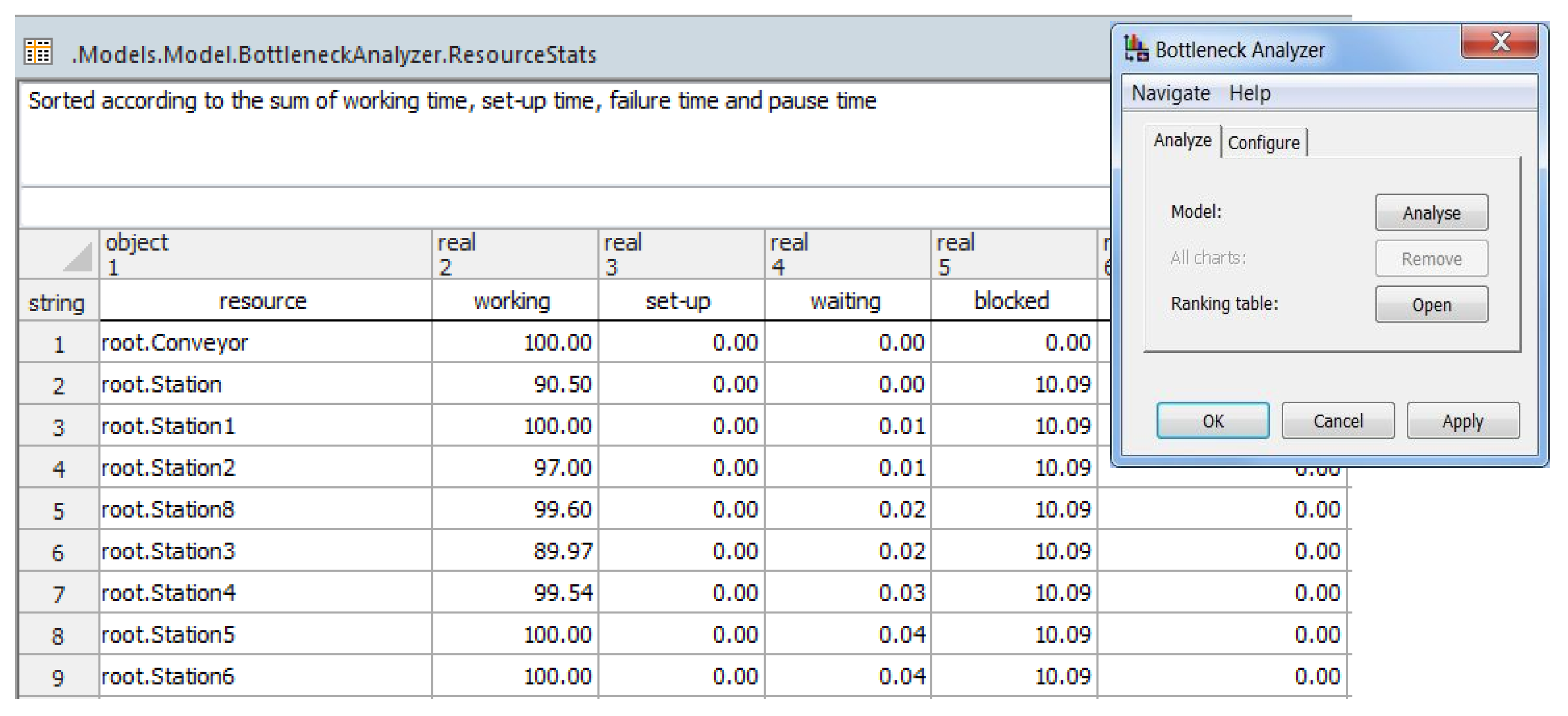
Task: Select the blocked column header
Action: pyautogui.click(x=1011, y=301)
